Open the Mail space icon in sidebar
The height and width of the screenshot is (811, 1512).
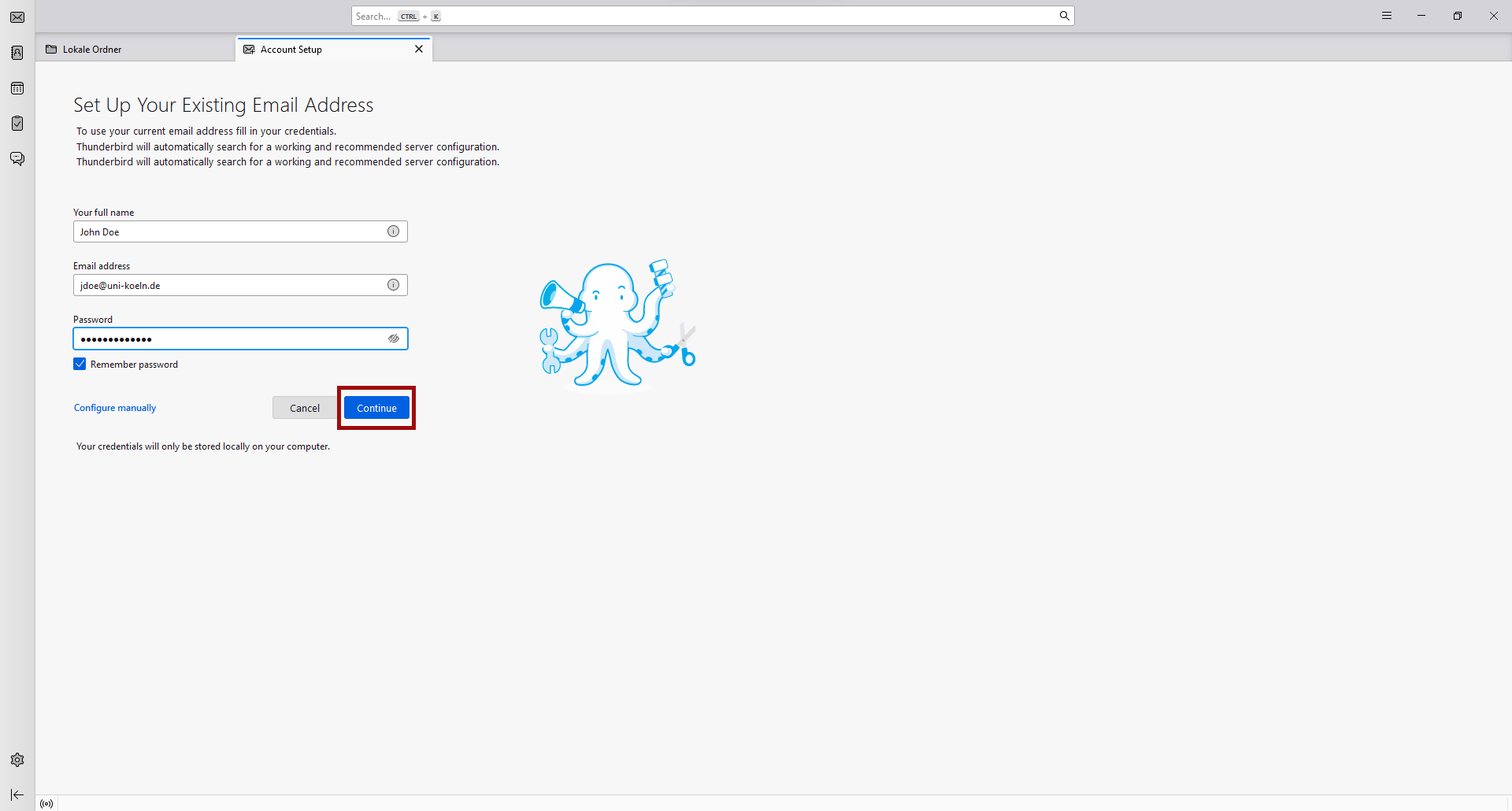pyautogui.click(x=17, y=17)
